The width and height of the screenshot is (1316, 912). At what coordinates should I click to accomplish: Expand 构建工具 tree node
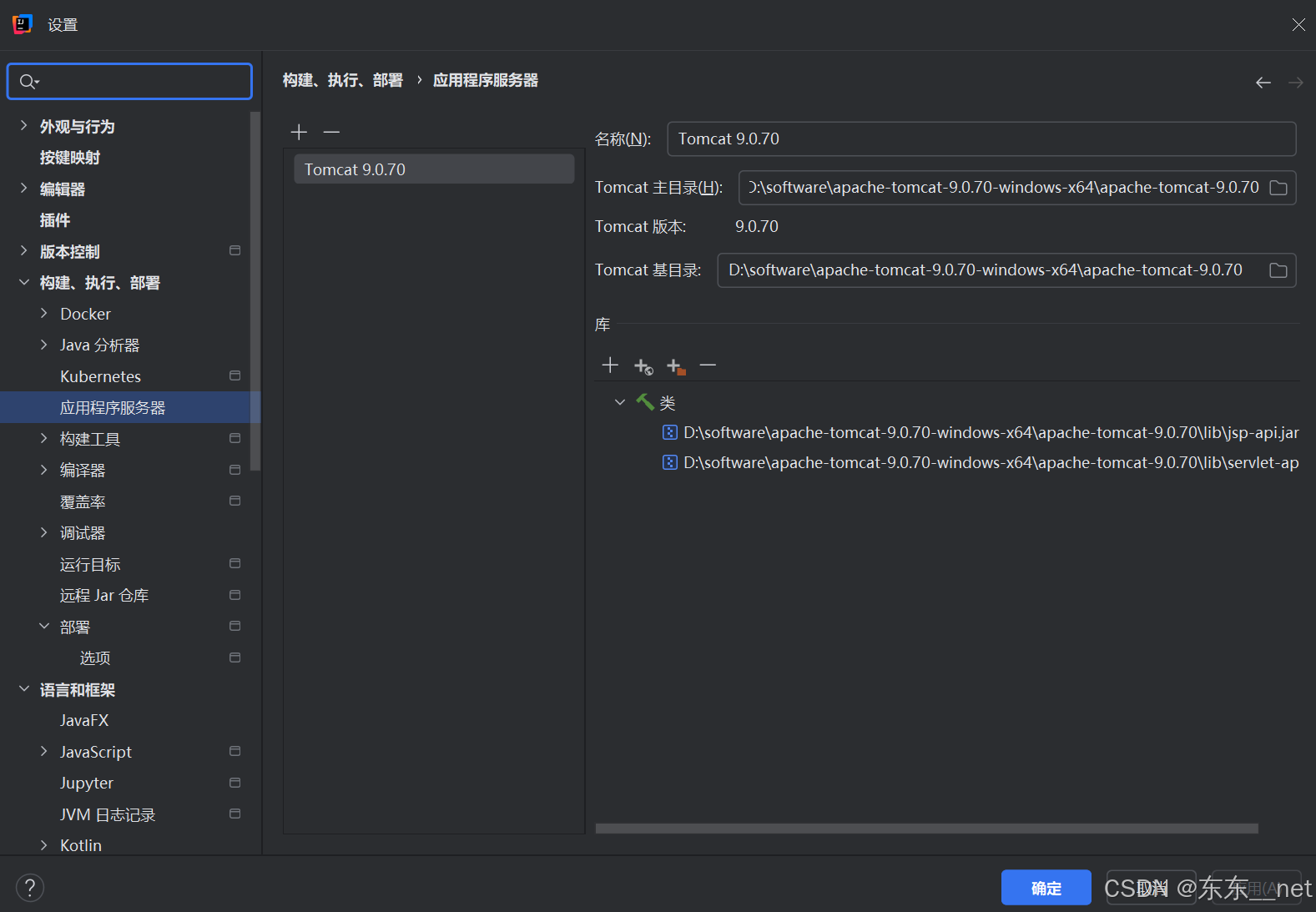(44, 439)
